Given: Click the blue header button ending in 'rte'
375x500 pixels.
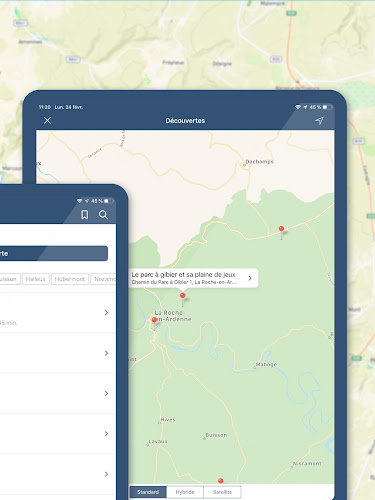Looking at the screenshot, I should [54, 253].
